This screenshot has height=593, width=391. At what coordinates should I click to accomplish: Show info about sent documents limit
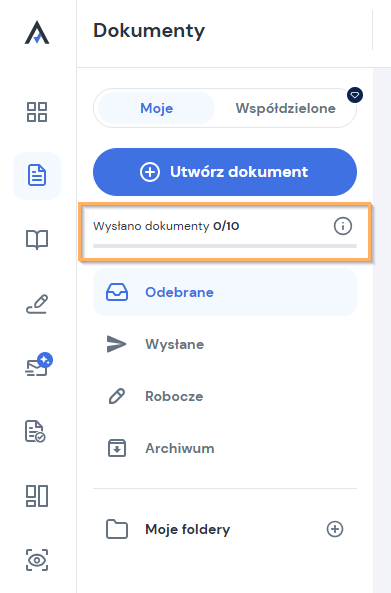coord(343,226)
